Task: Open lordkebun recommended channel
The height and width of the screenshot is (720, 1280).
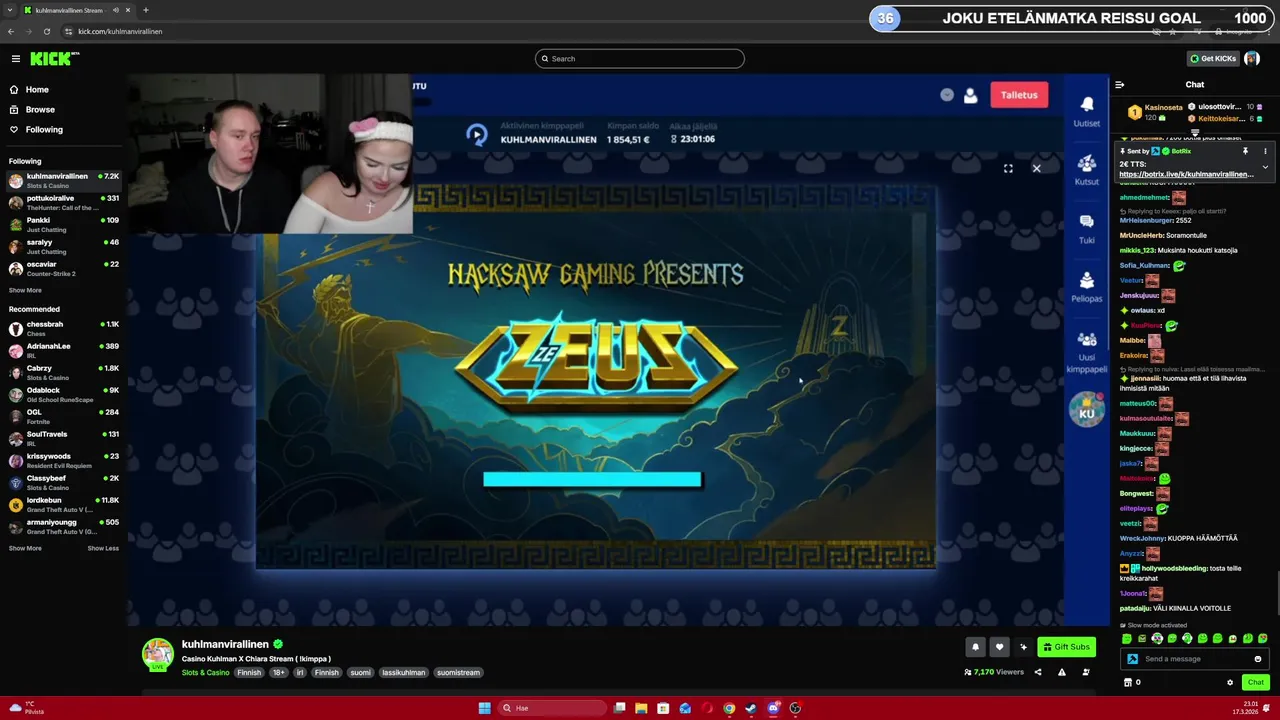Action: coord(64,505)
